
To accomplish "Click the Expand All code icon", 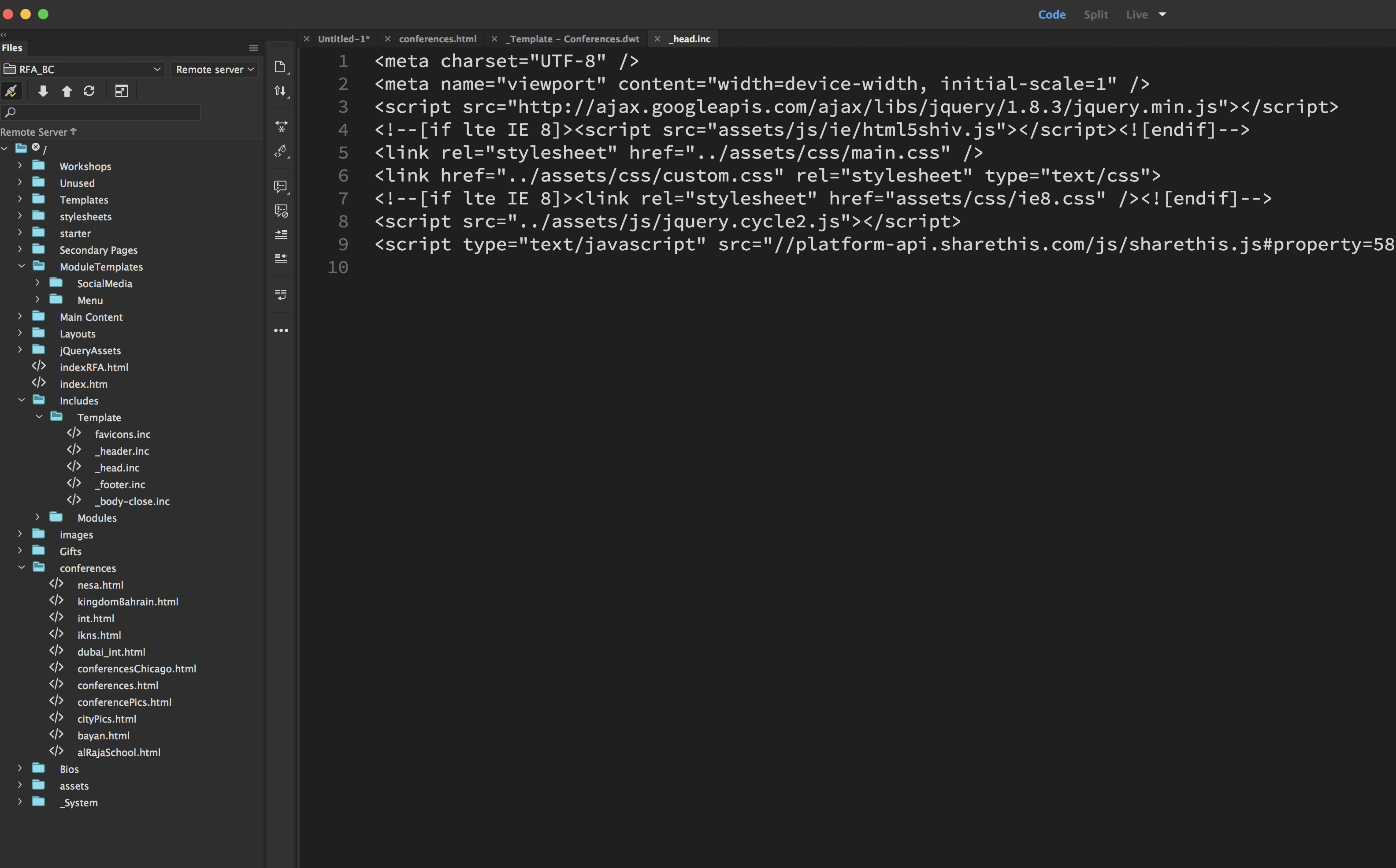I will coord(281,126).
